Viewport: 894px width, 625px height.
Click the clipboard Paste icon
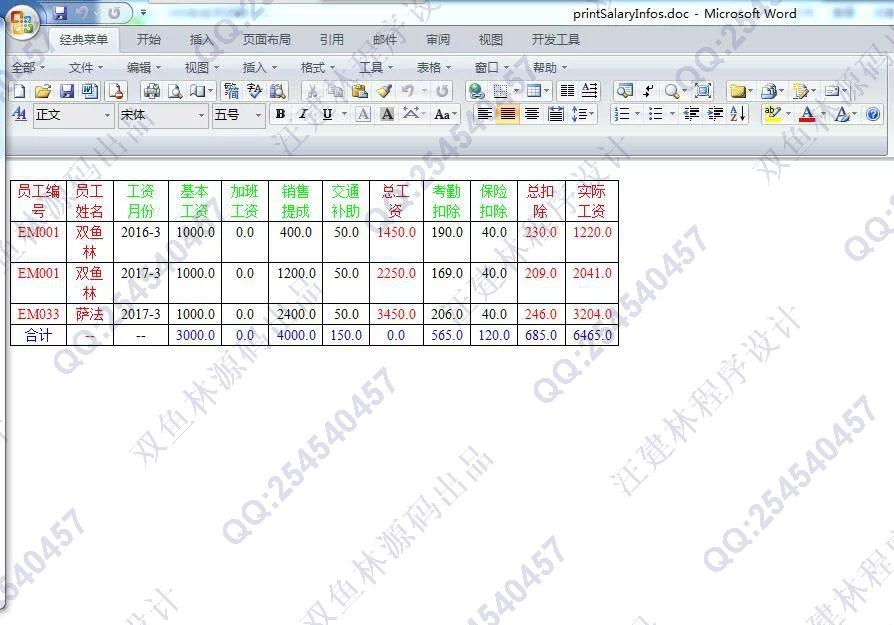click(359, 91)
